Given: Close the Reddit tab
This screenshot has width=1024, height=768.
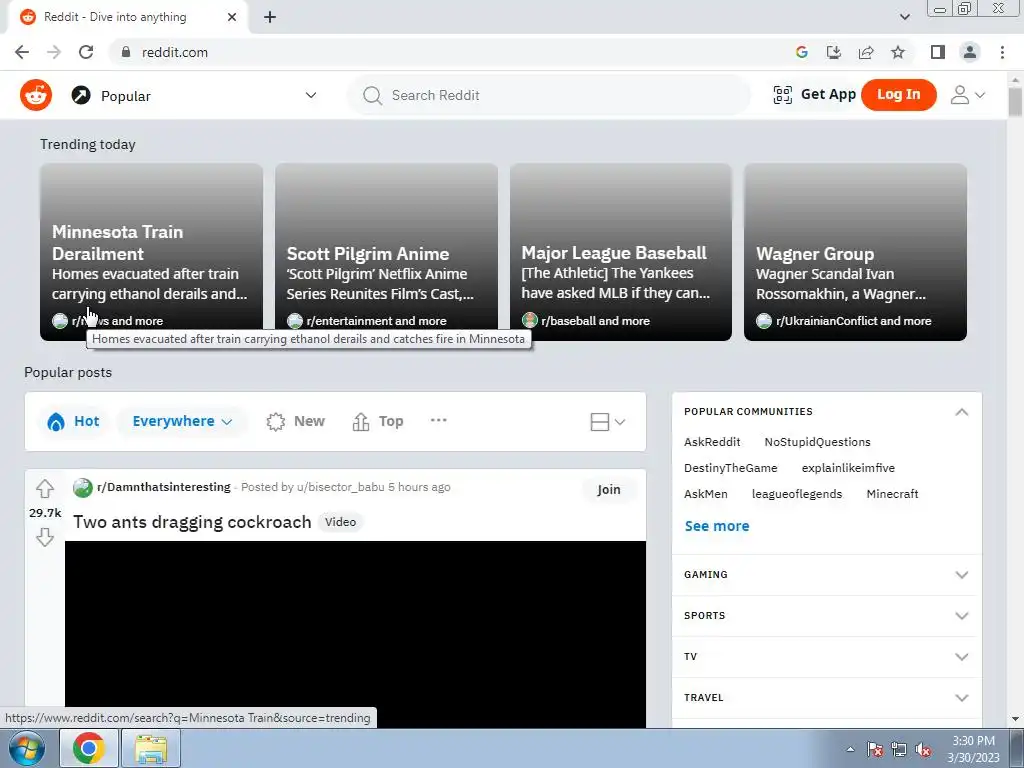Looking at the screenshot, I should [232, 17].
